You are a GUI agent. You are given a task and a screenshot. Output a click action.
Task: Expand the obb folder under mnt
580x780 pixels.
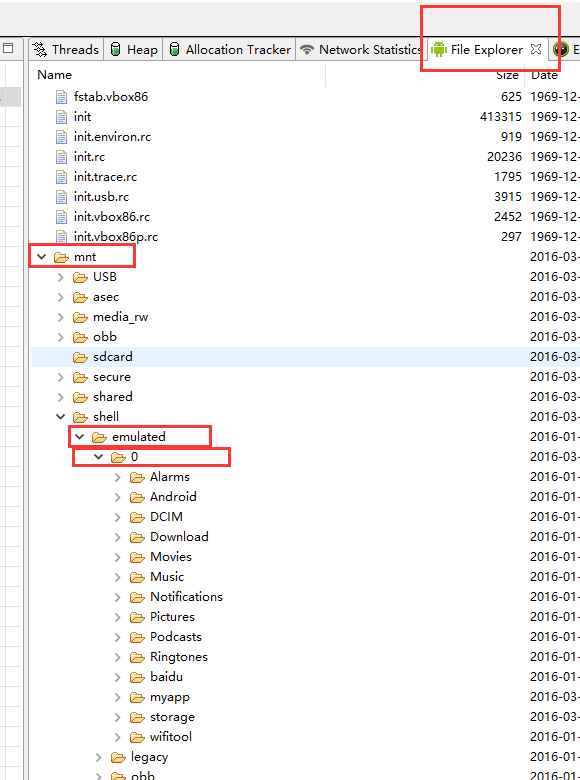[x=61, y=337]
